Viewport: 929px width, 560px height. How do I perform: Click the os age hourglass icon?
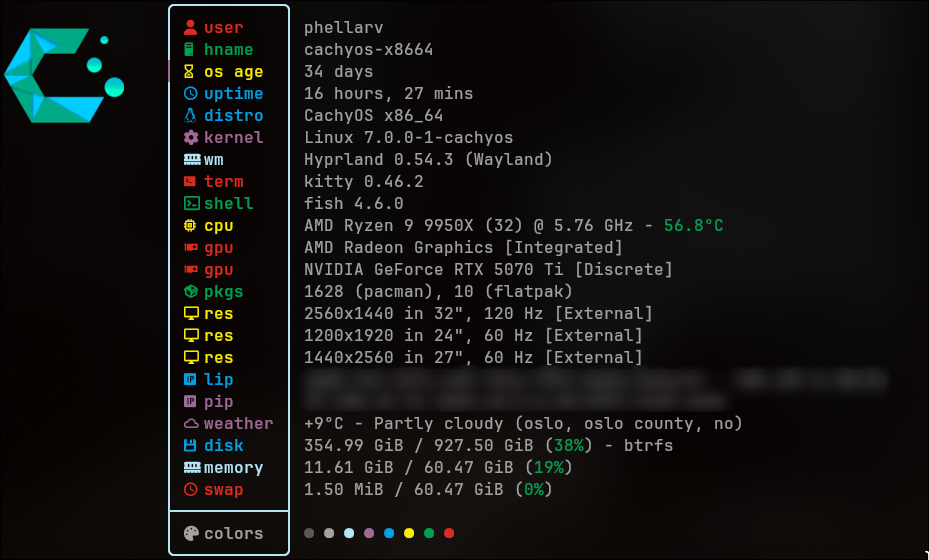189,71
